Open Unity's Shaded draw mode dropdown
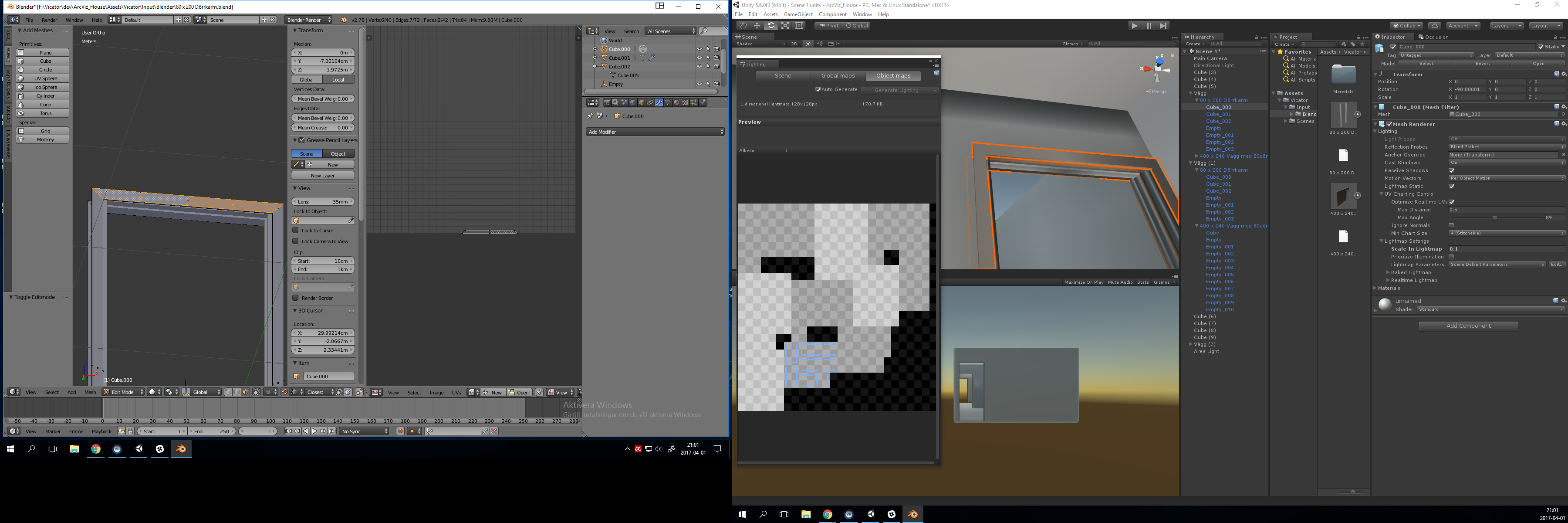1568x523 pixels. click(x=761, y=44)
